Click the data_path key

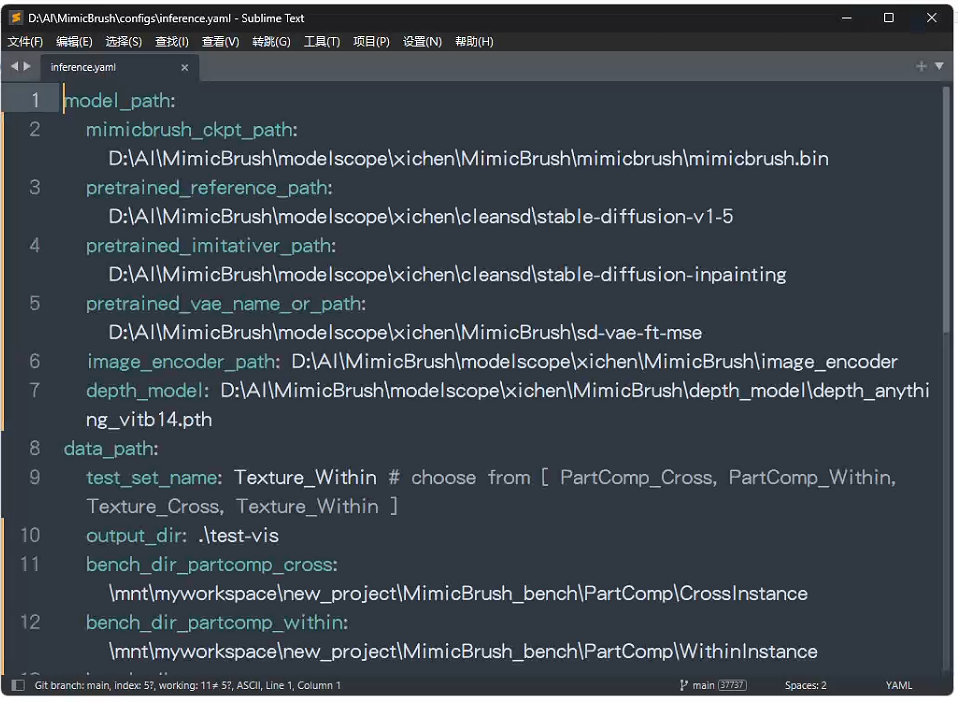(111, 449)
